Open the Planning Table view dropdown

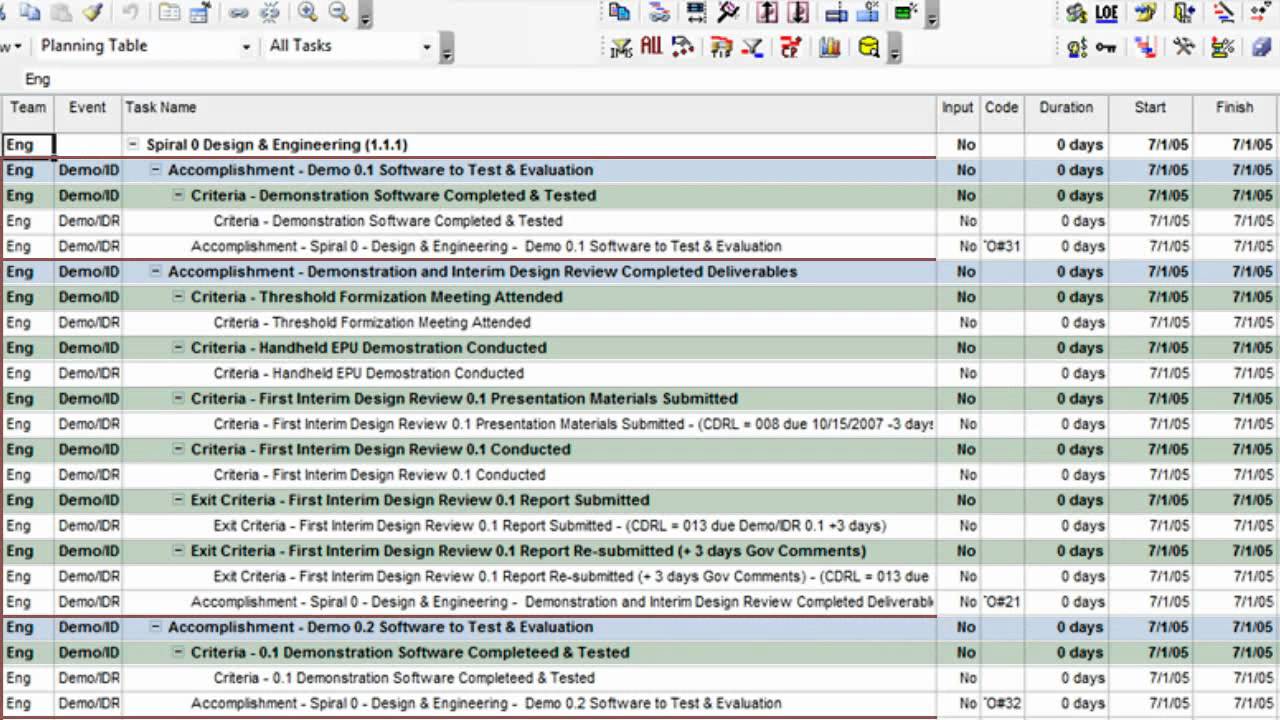point(246,46)
